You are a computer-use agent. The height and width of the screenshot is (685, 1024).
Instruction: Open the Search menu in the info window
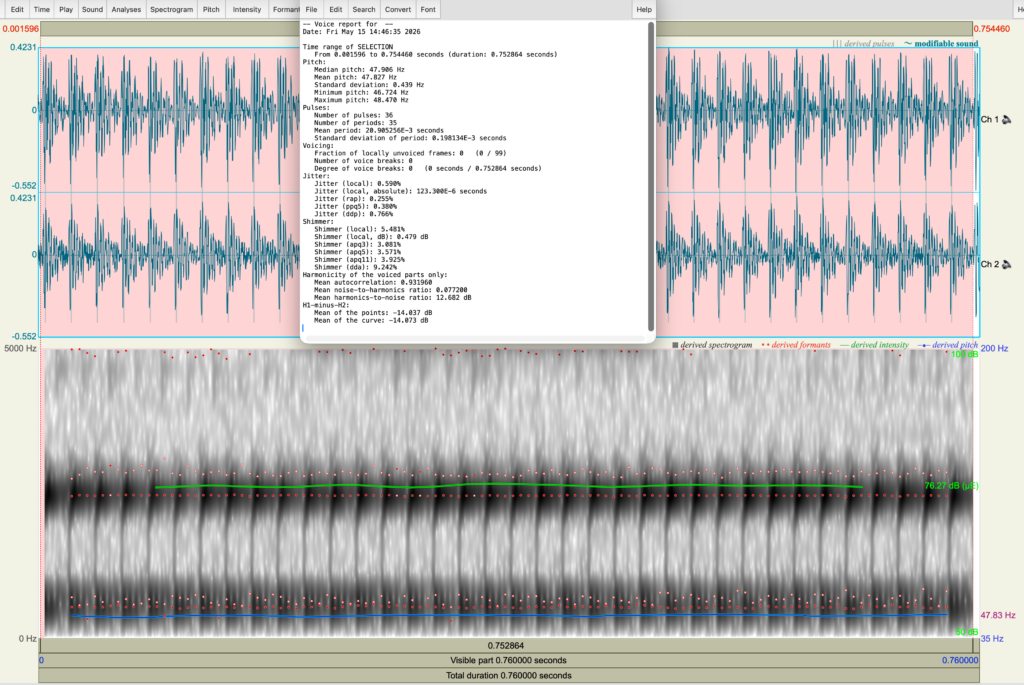[x=364, y=9]
